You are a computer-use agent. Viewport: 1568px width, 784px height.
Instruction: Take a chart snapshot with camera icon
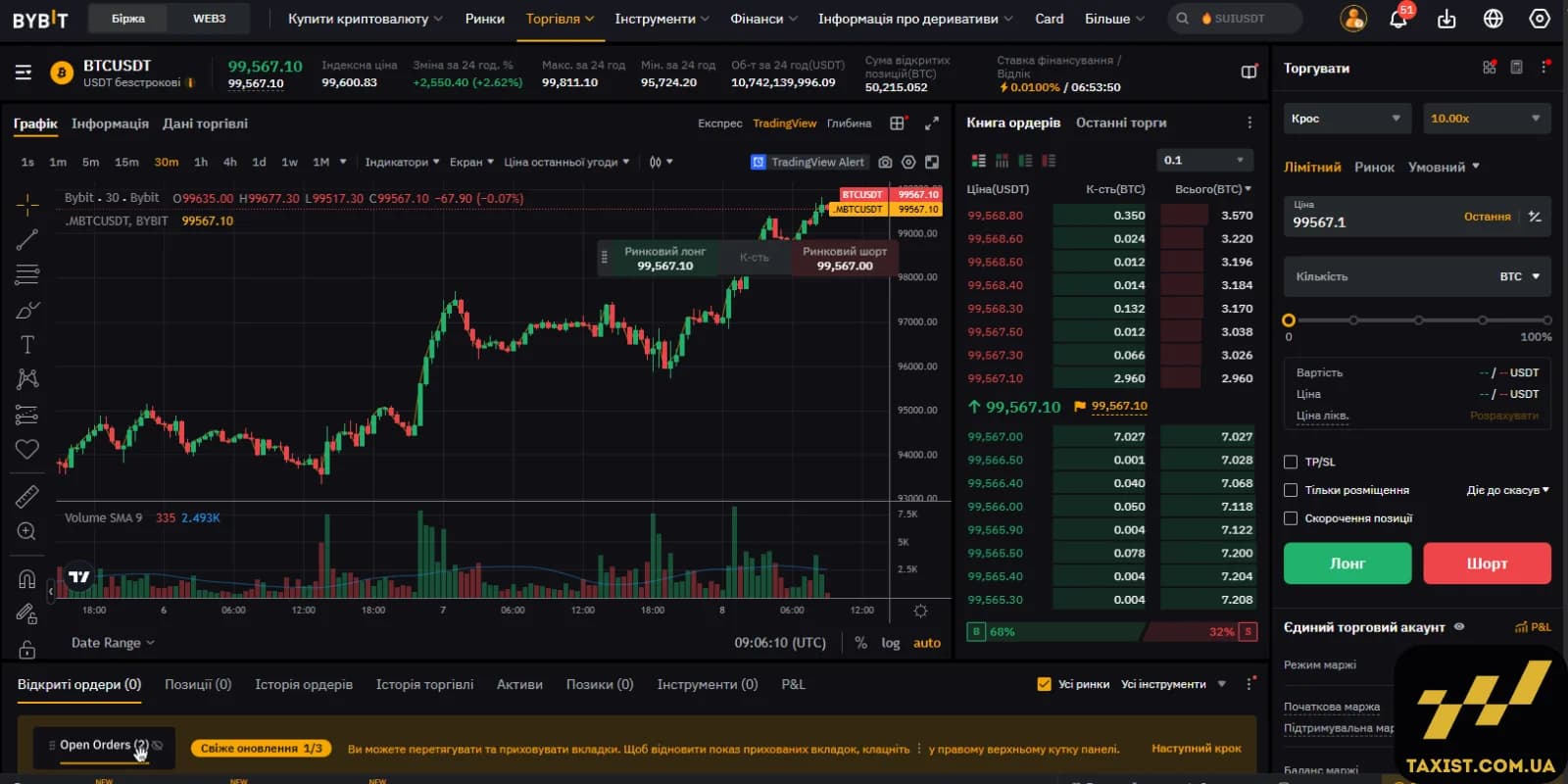tap(885, 163)
